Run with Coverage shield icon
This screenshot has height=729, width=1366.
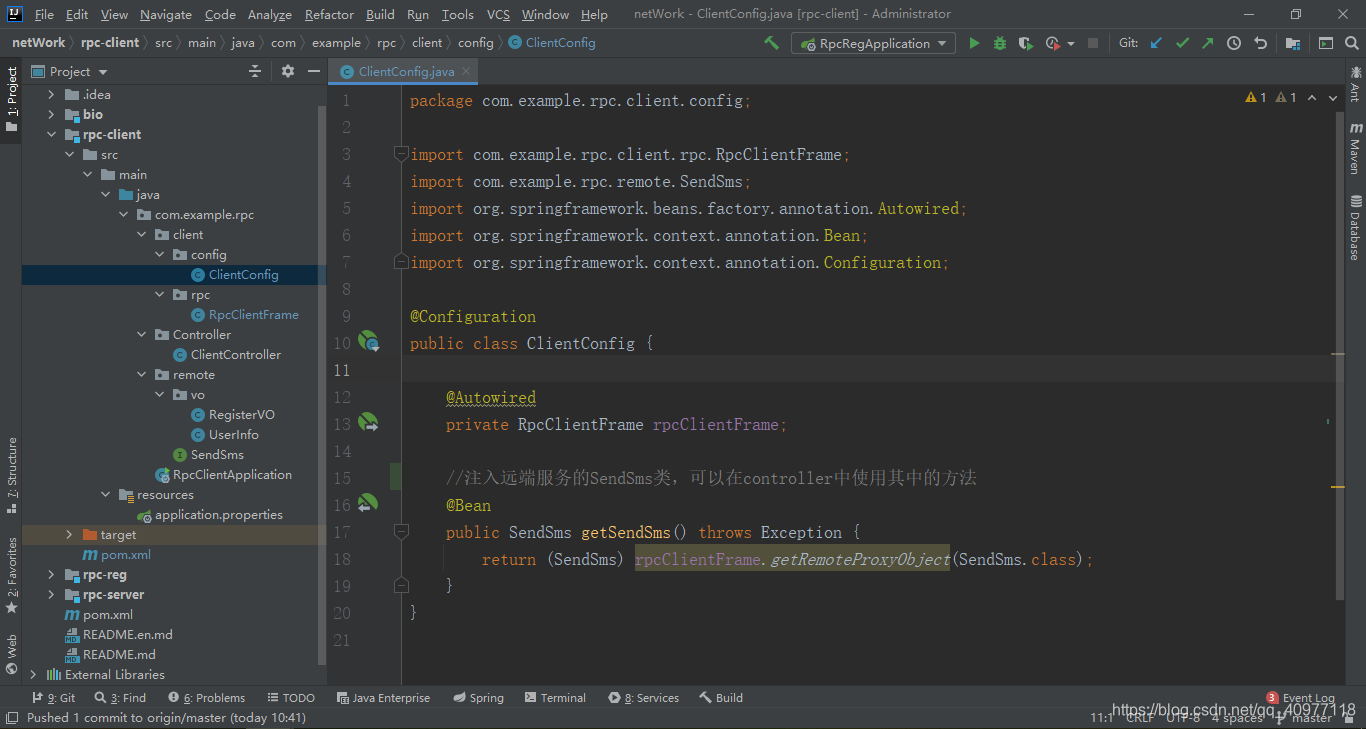pos(1025,43)
